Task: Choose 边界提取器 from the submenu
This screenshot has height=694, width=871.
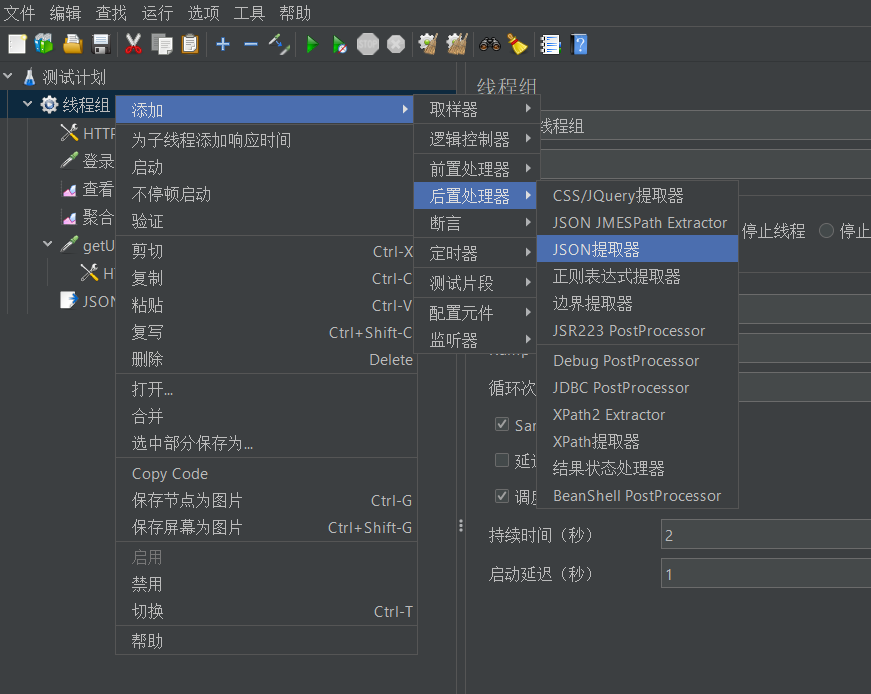Action: click(637, 303)
